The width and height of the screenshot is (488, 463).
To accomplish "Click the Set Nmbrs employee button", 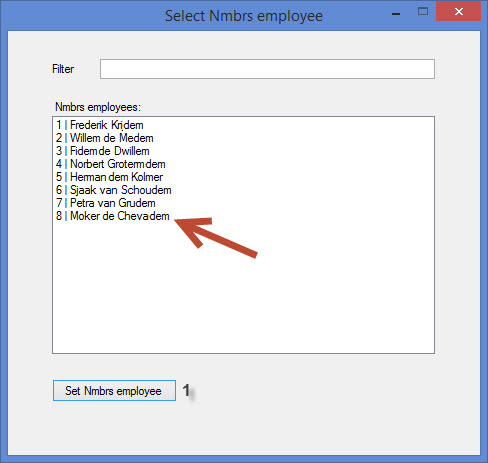I will [114, 390].
